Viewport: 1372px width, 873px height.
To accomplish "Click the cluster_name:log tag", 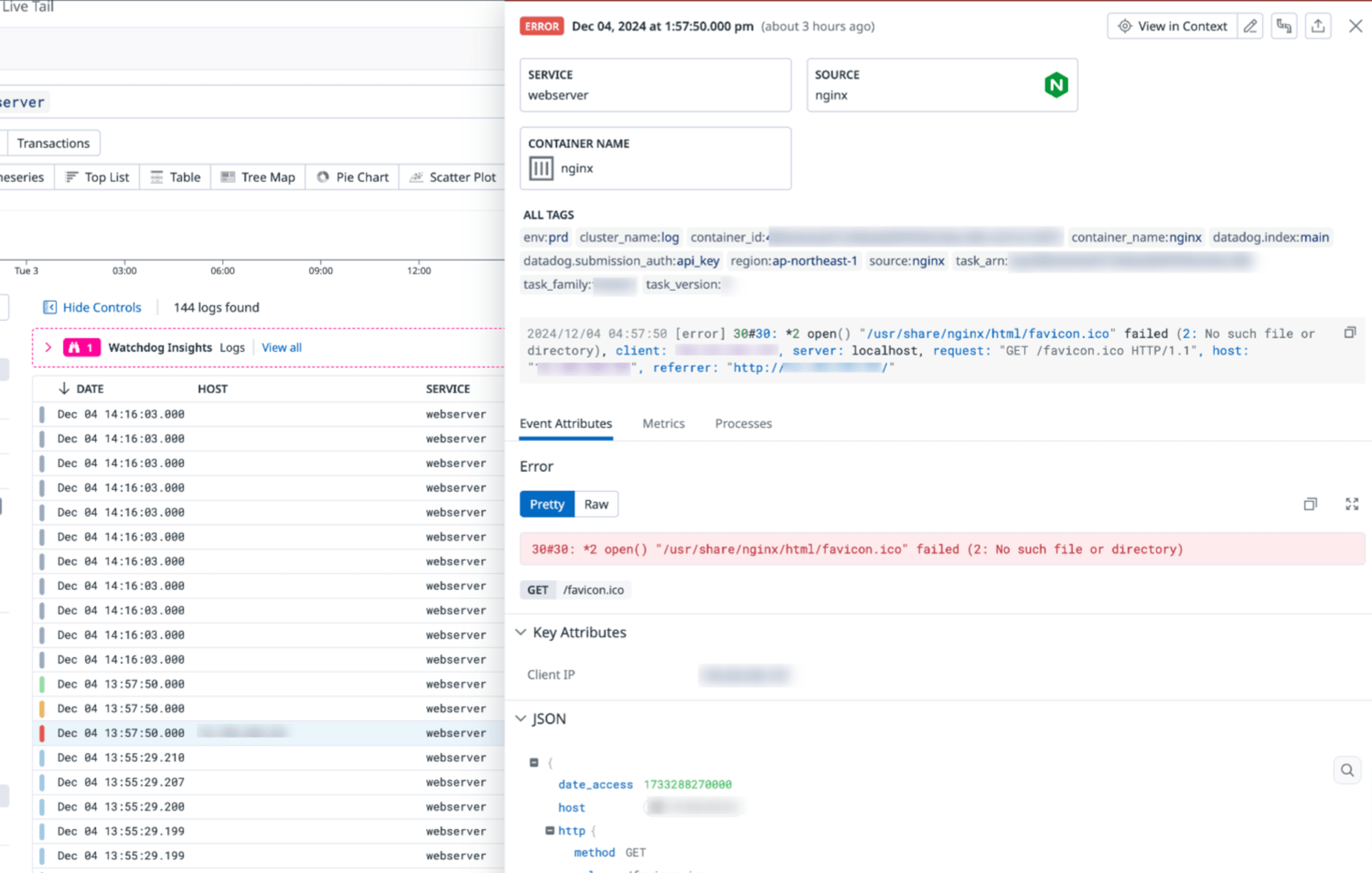I will pyautogui.click(x=629, y=237).
